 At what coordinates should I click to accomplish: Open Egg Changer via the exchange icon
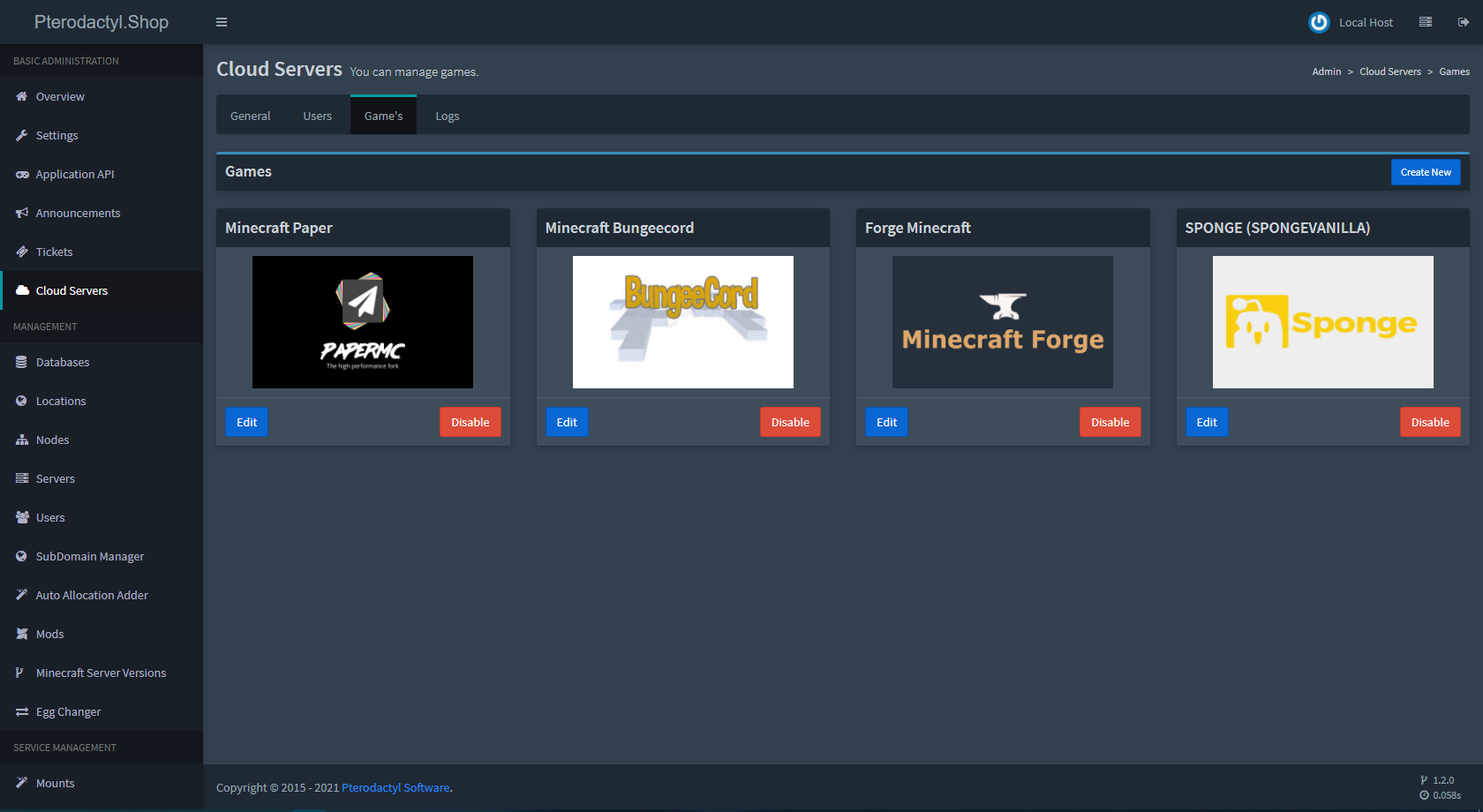coord(22,711)
